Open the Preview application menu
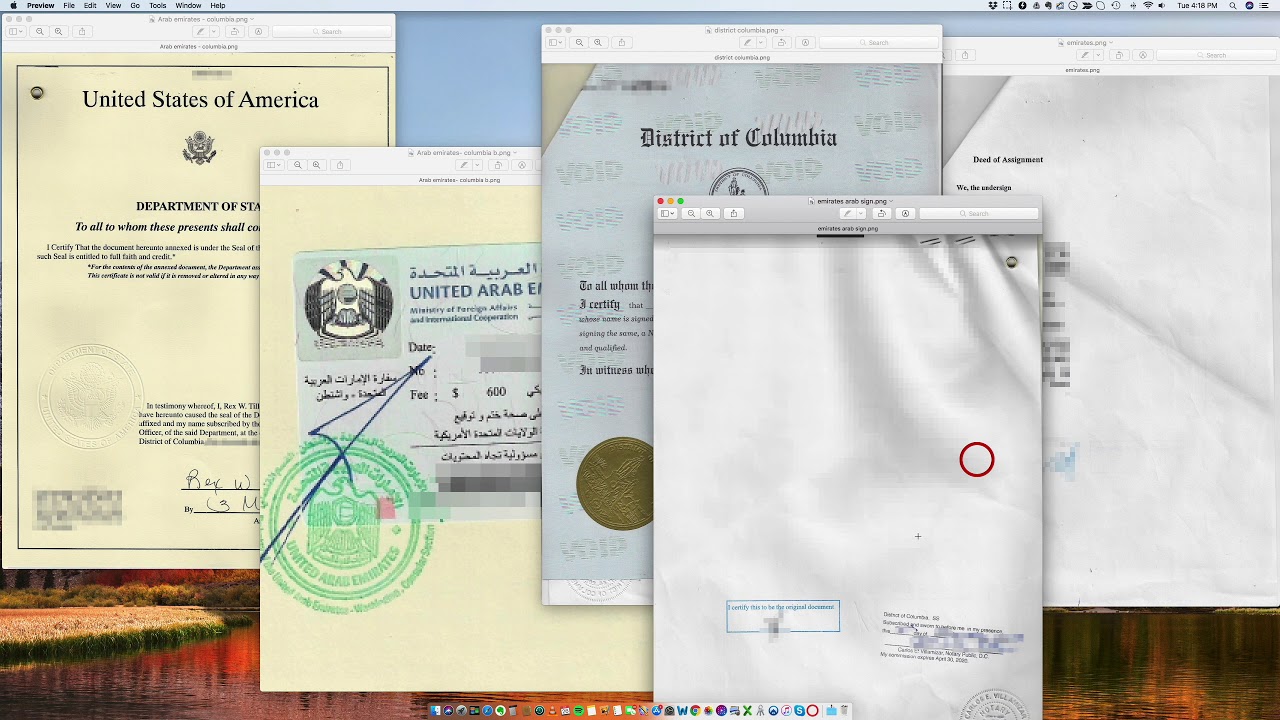The width and height of the screenshot is (1280, 720). tap(41, 5)
